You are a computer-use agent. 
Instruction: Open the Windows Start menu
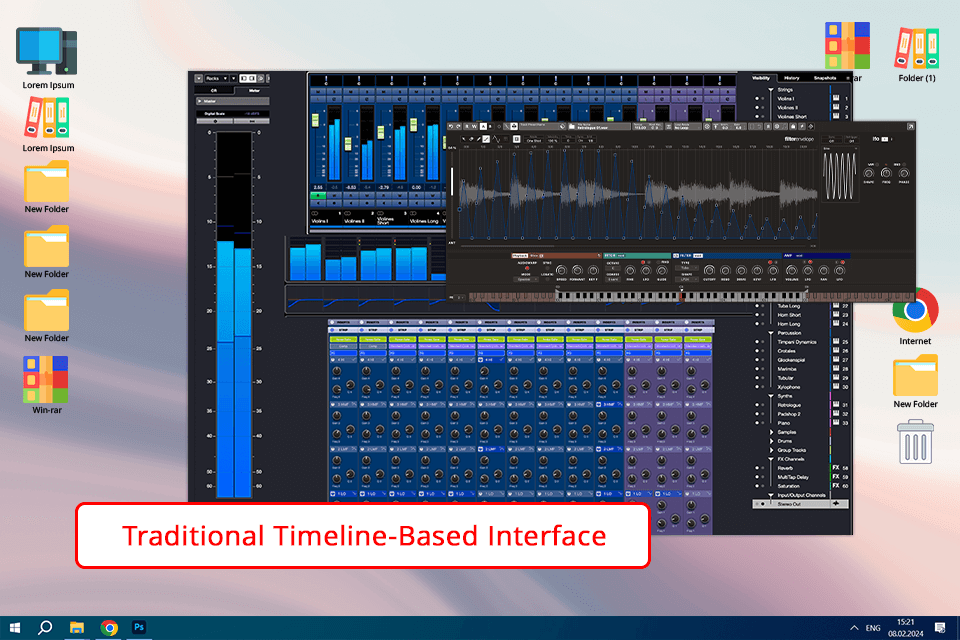tap(15, 627)
